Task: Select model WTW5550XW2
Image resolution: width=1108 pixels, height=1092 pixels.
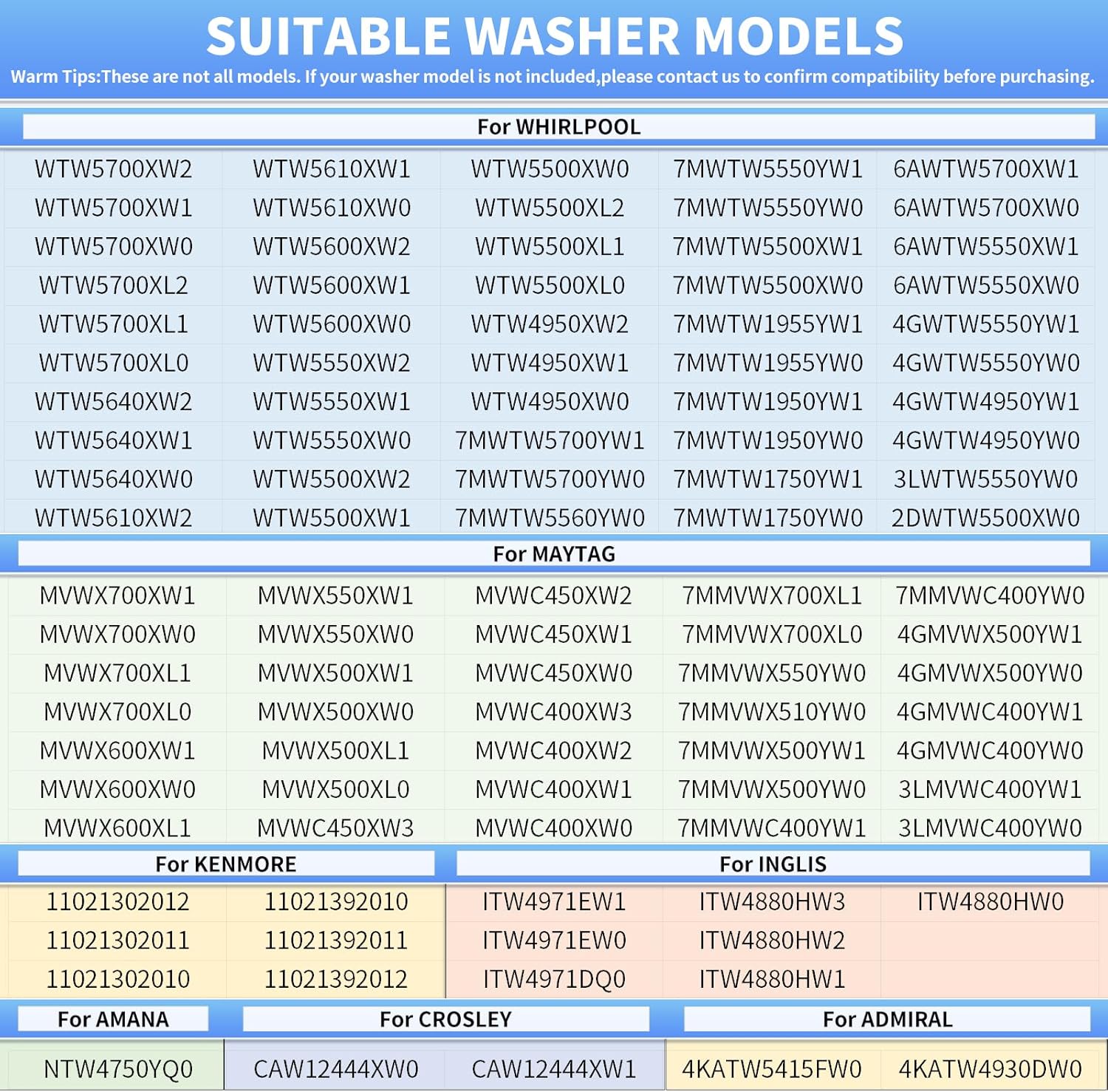Action: (x=332, y=363)
